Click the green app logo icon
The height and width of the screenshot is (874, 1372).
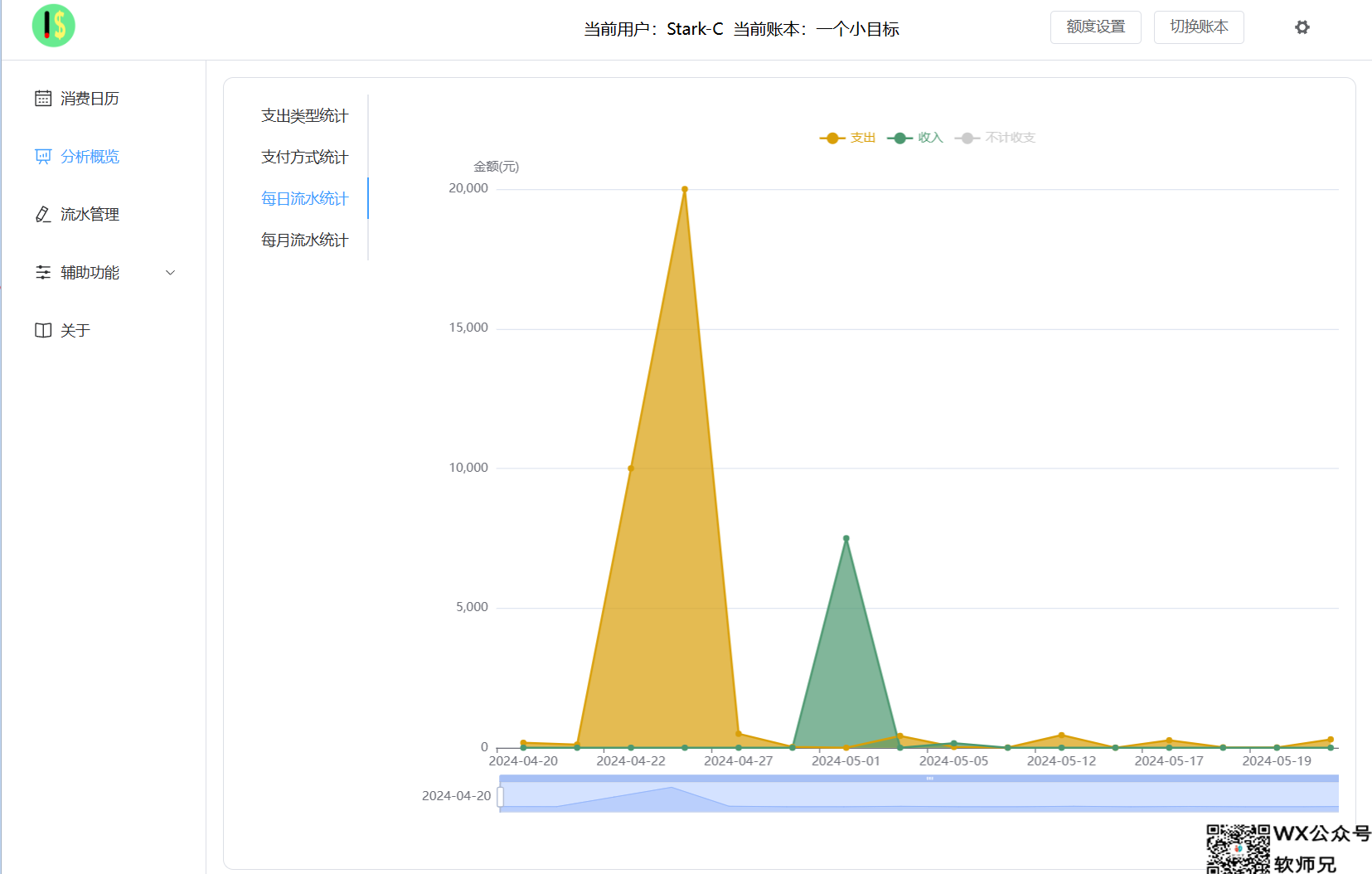(54, 26)
